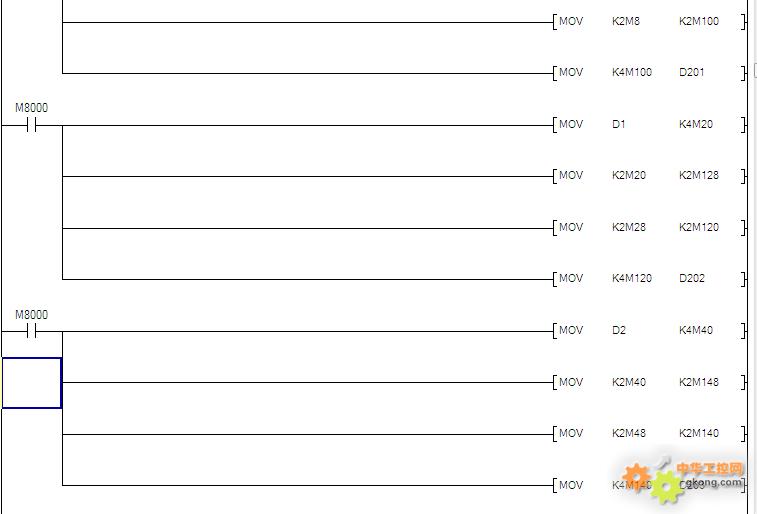757x514 pixels.
Task: Click the K2M100 destination operand
Action: tap(699, 21)
